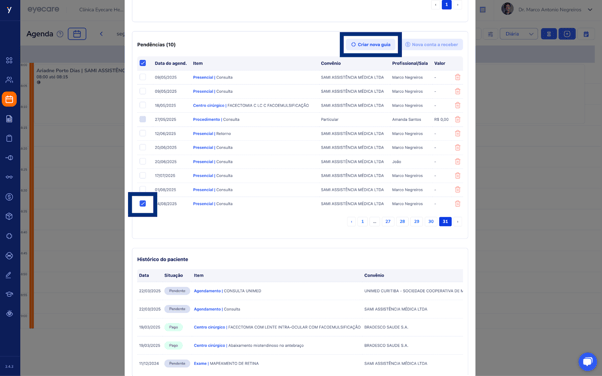Go to Pendências page 29
The image size is (602, 376).
tap(417, 222)
